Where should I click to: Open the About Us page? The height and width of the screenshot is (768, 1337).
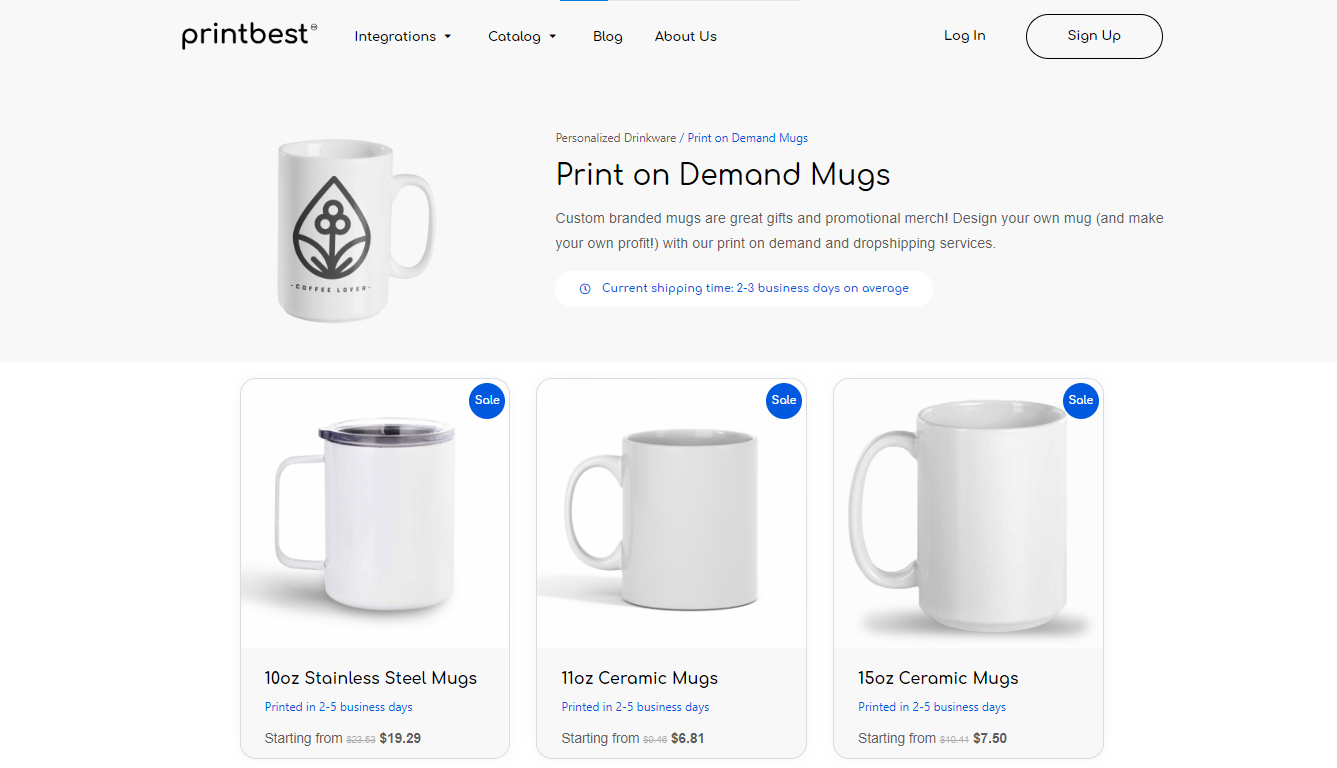click(686, 36)
